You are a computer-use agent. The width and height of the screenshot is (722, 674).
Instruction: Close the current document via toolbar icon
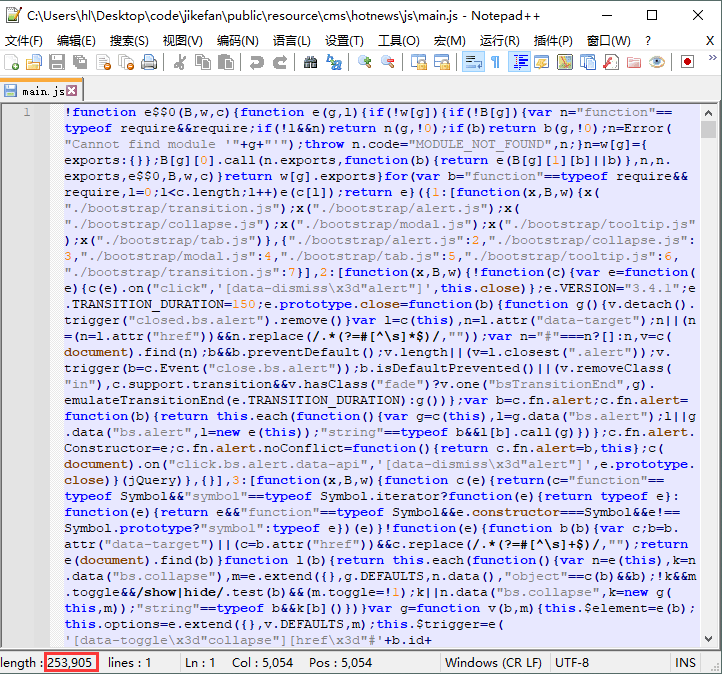(x=103, y=62)
